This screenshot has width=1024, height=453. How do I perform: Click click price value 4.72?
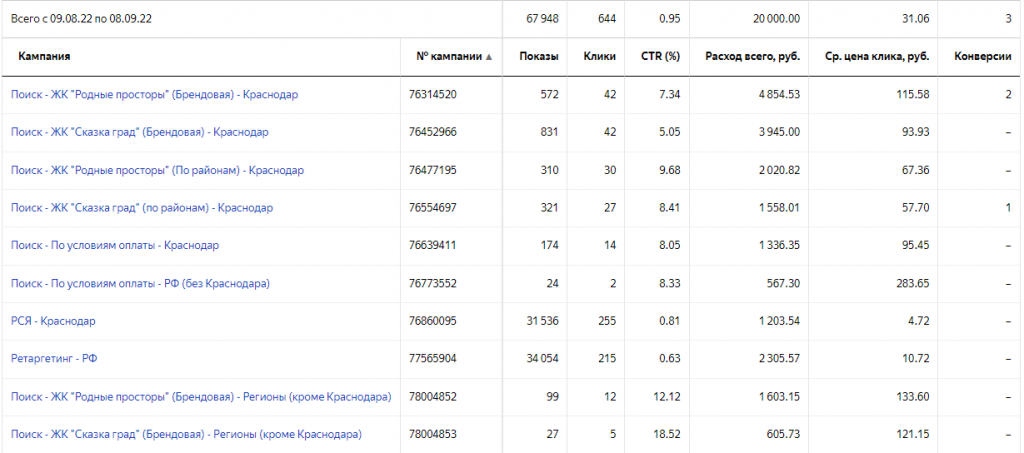tap(919, 321)
